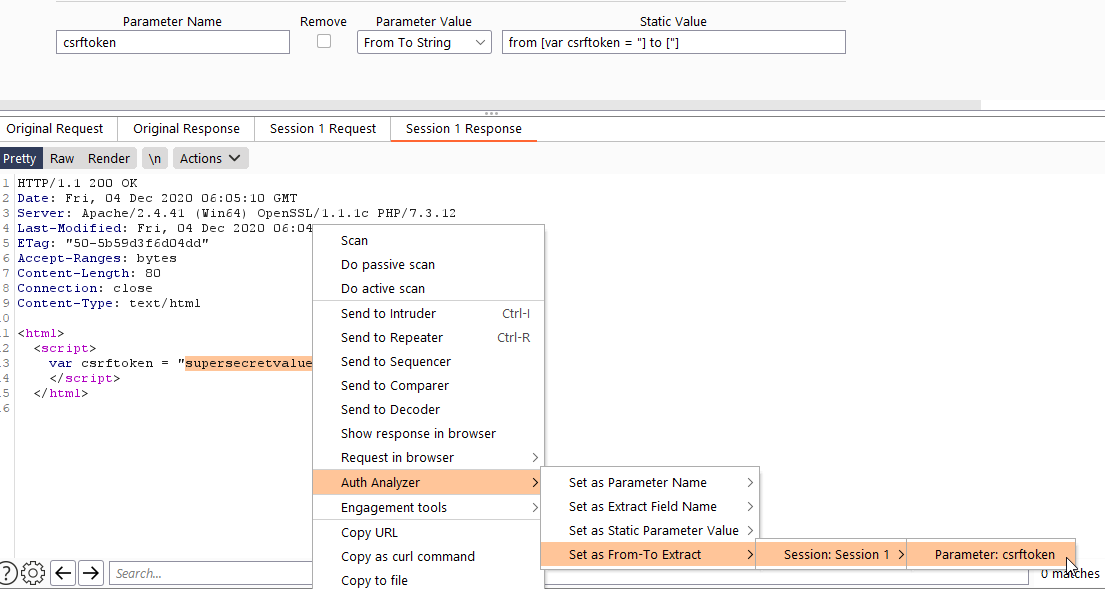This screenshot has height=589, width=1105.
Task: Send request to Repeater
Action: tap(428, 337)
